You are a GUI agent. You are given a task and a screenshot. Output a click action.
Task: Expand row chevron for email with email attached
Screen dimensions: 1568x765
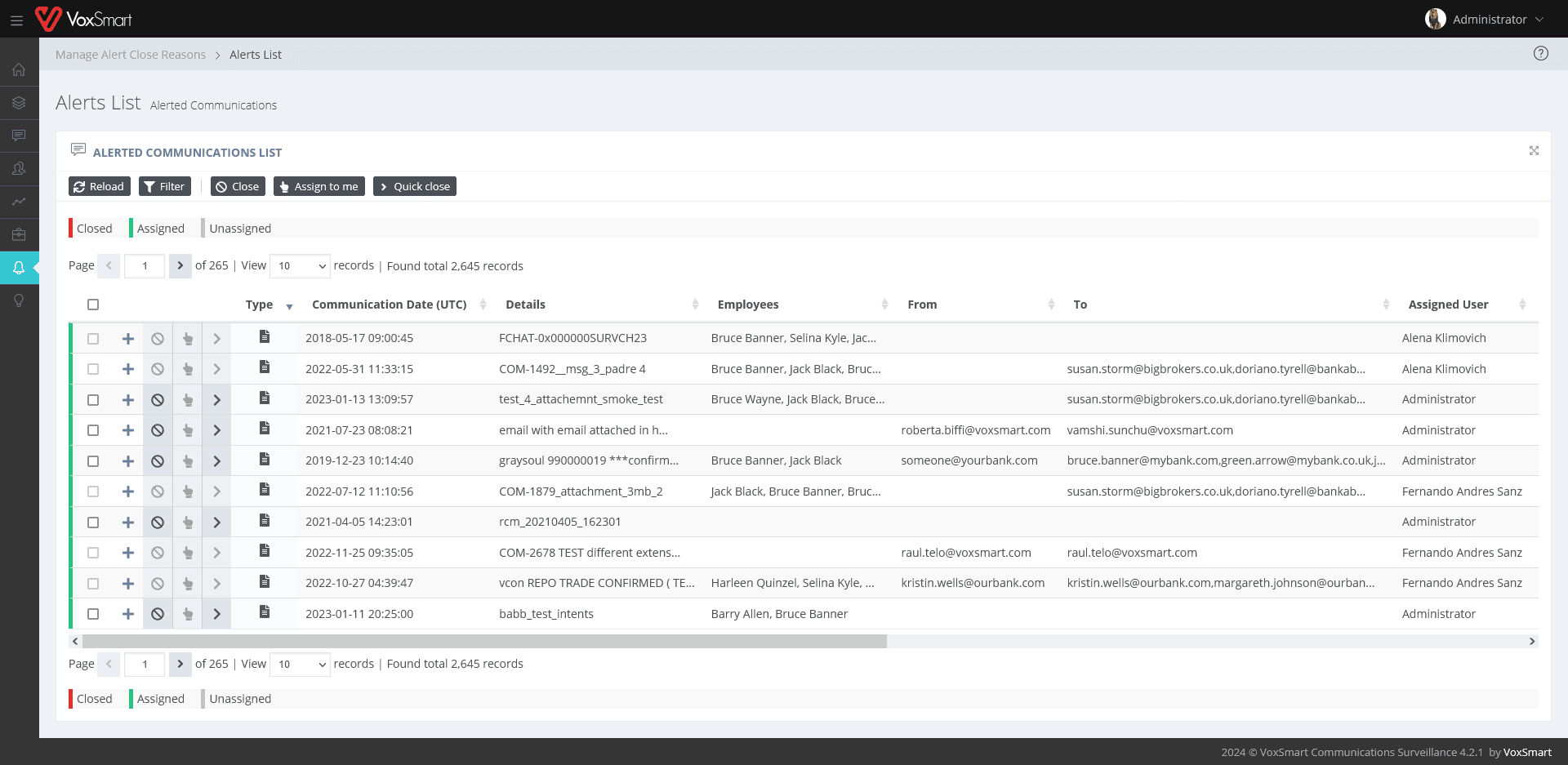(216, 430)
